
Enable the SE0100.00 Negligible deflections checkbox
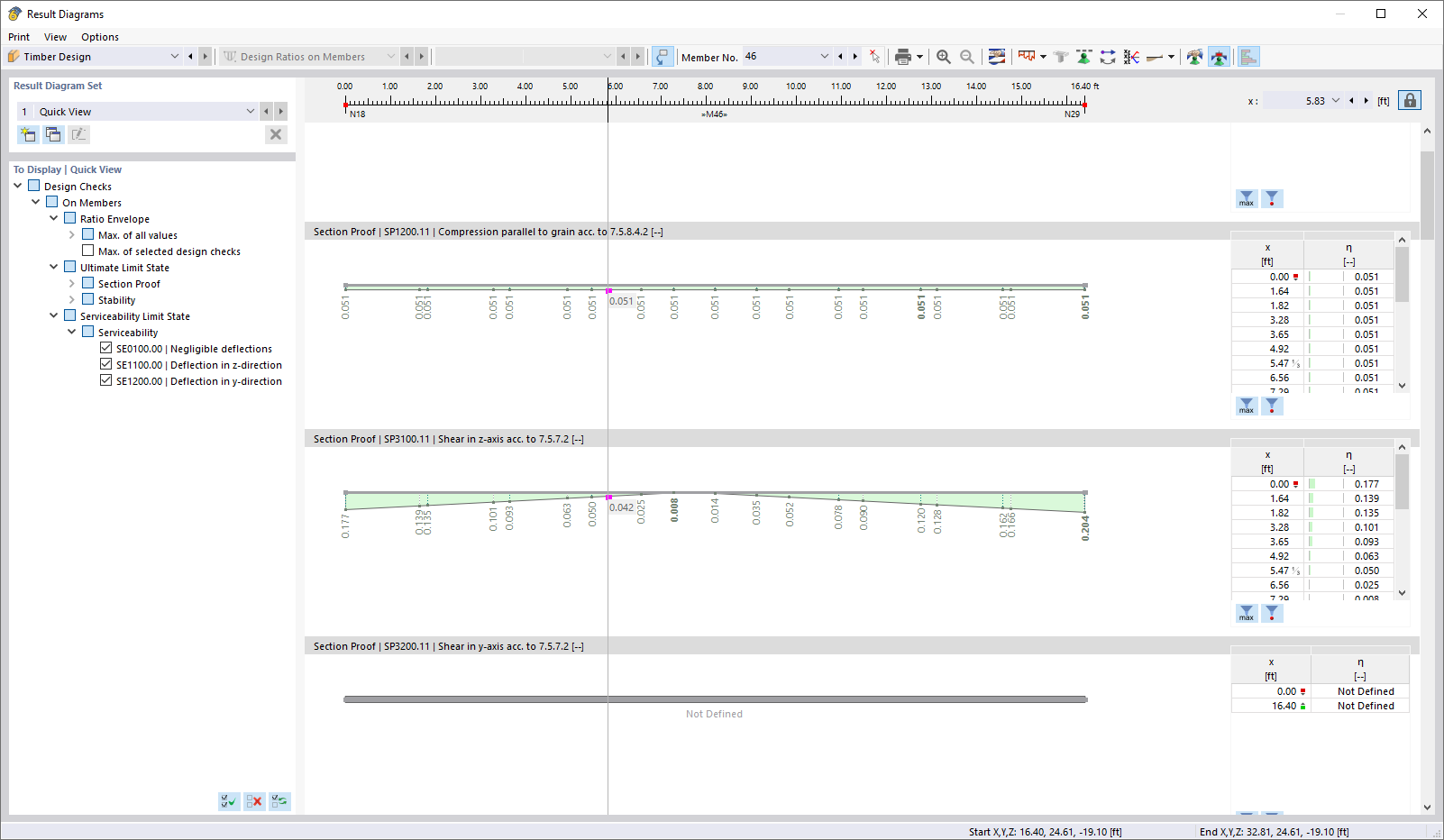coord(105,348)
